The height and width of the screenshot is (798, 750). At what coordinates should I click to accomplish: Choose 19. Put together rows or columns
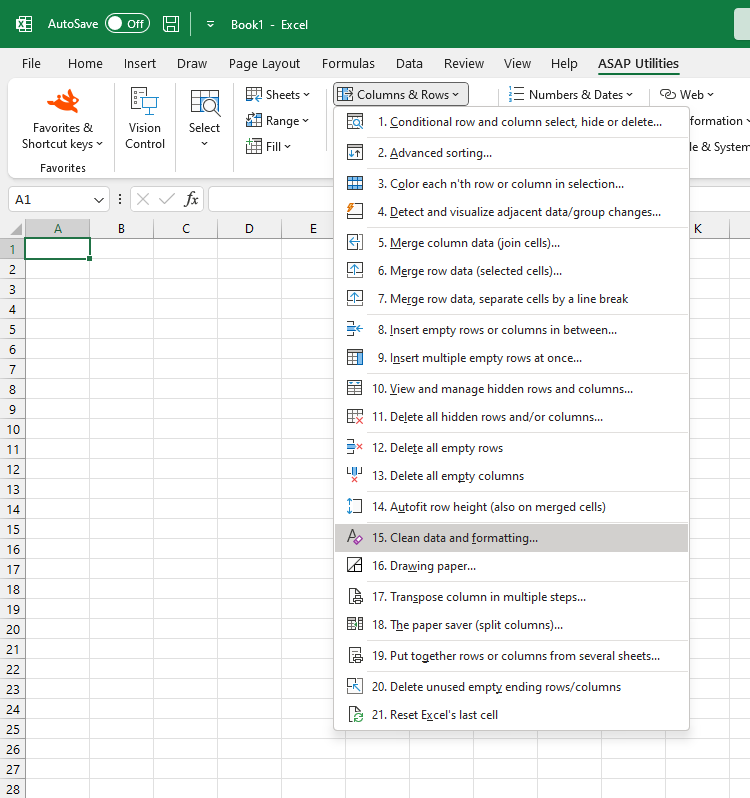pos(511,656)
